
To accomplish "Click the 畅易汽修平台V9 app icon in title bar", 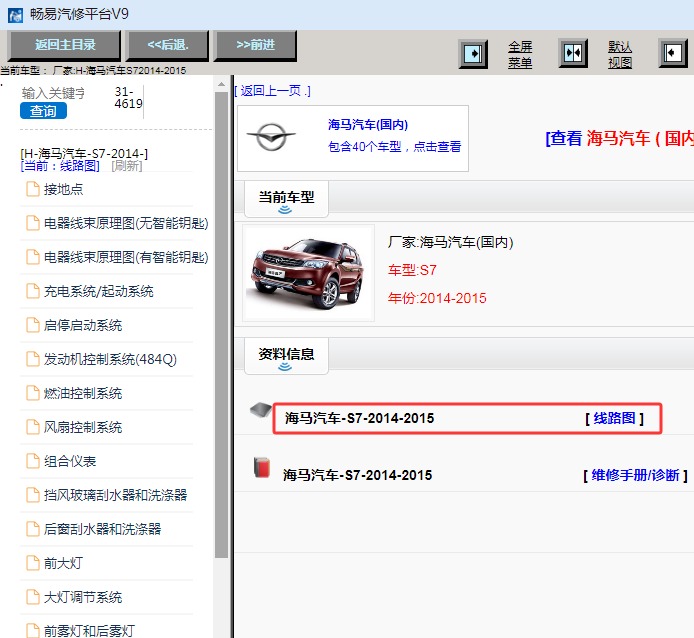I will [15, 15].
